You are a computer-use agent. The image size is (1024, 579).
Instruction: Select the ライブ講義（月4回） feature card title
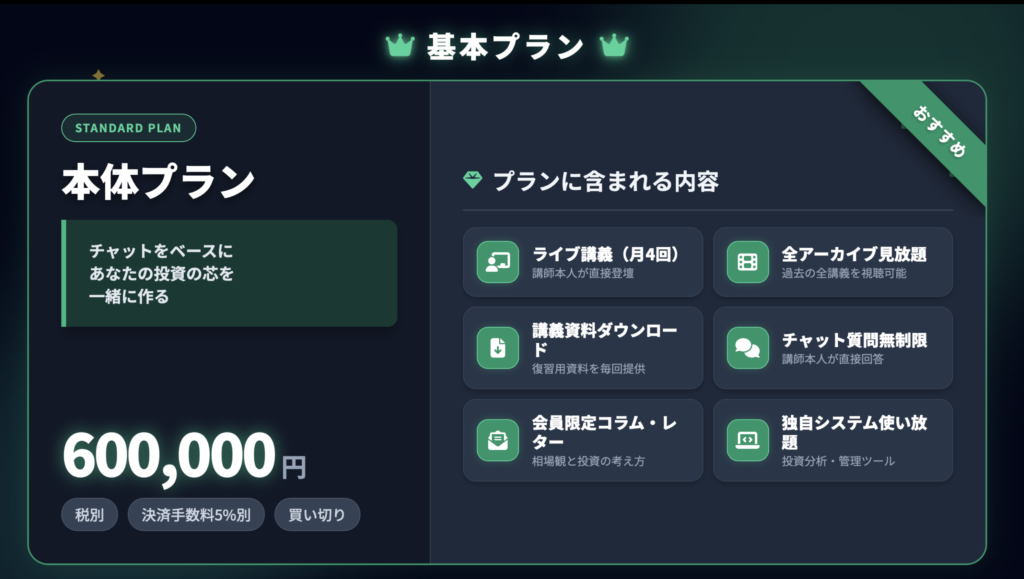pyautogui.click(x=594, y=254)
